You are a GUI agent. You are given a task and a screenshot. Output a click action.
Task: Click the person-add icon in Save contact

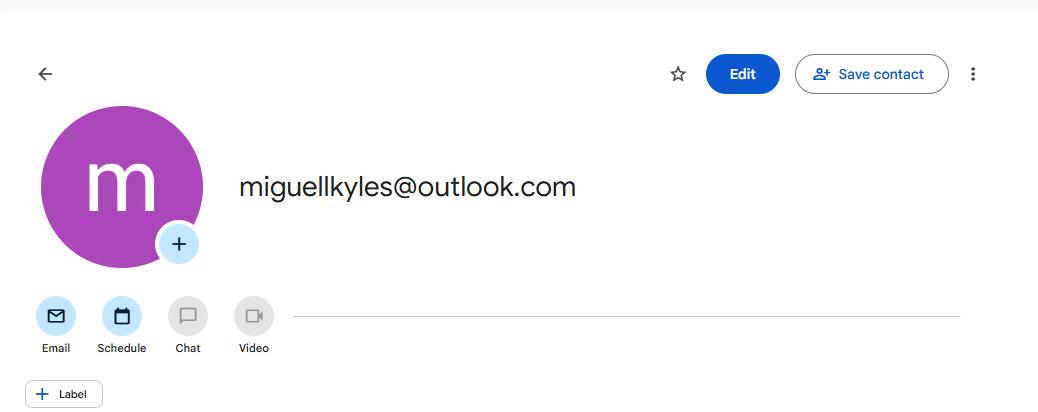(822, 74)
